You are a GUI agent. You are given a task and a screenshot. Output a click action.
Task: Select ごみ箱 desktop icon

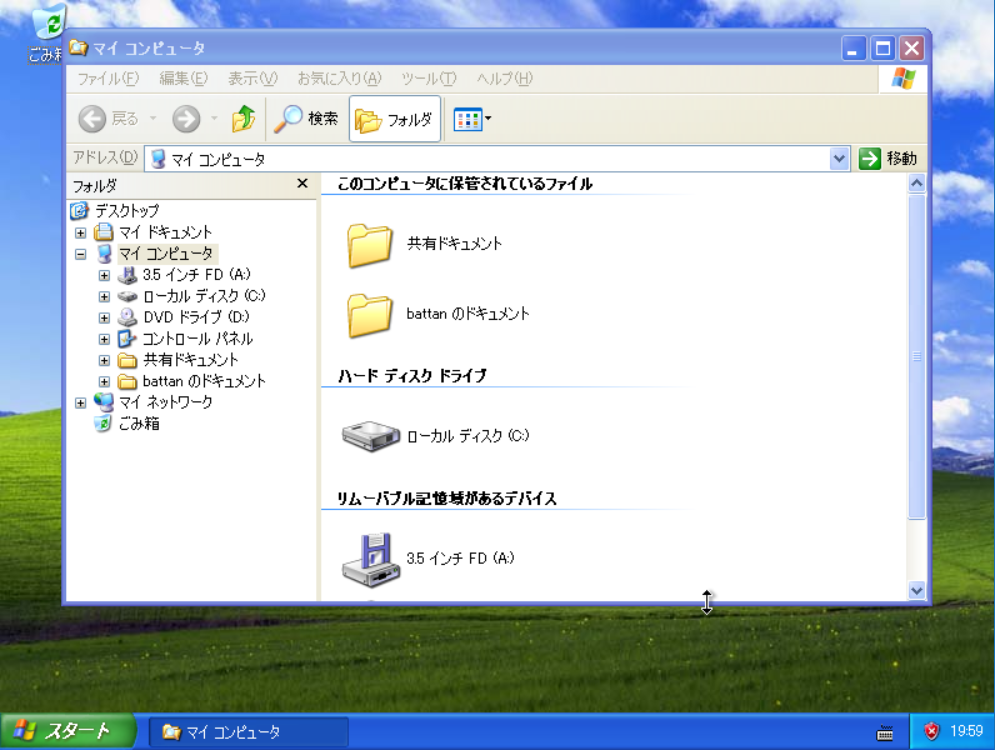48,32
